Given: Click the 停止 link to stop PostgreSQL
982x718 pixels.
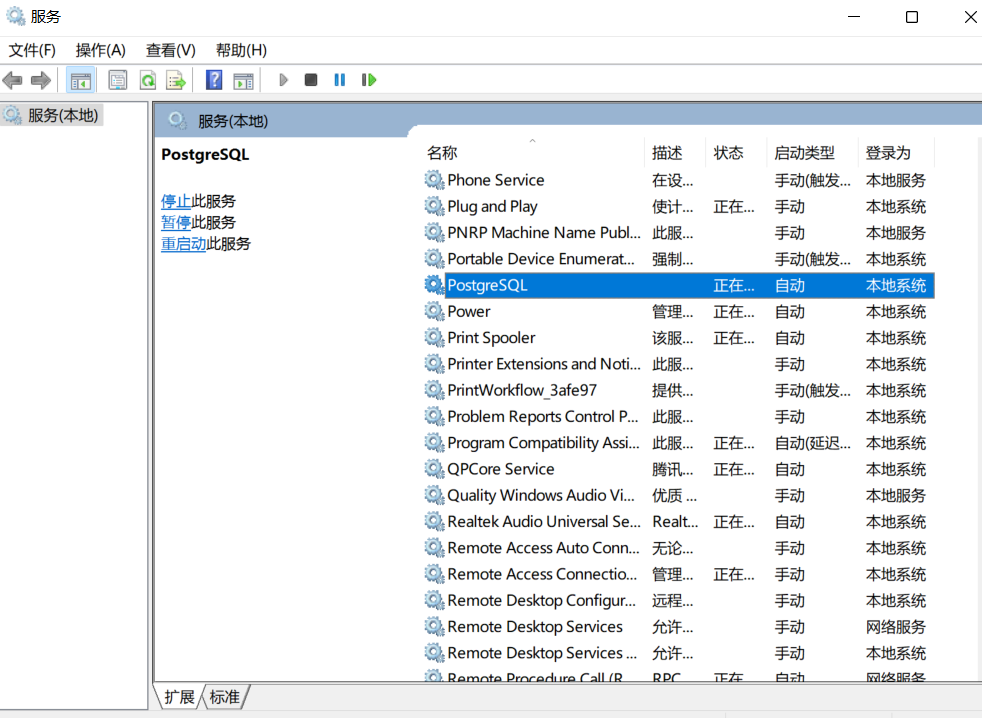Looking at the screenshot, I should pyautogui.click(x=174, y=201).
